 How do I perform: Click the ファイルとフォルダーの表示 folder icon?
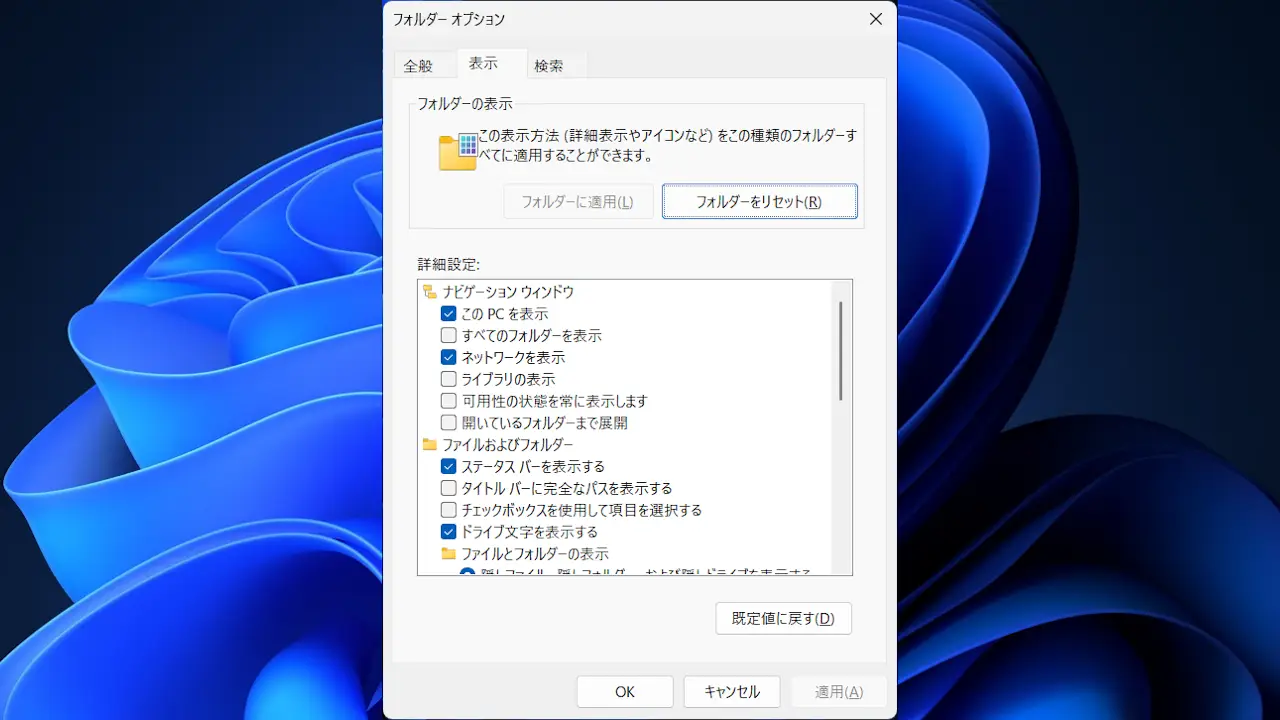click(448, 554)
